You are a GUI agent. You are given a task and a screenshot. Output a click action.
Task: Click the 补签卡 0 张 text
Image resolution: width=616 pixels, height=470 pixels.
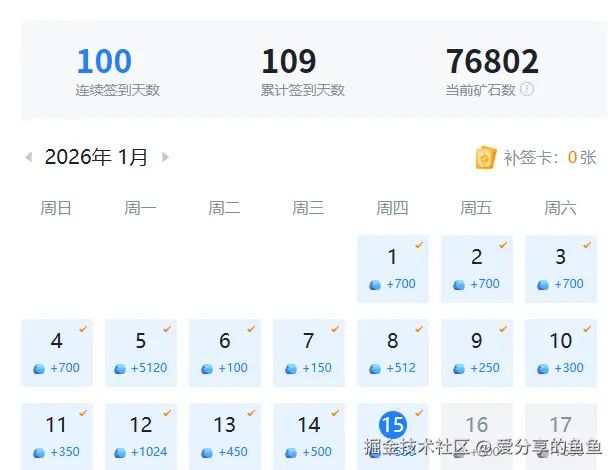[550, 158]
